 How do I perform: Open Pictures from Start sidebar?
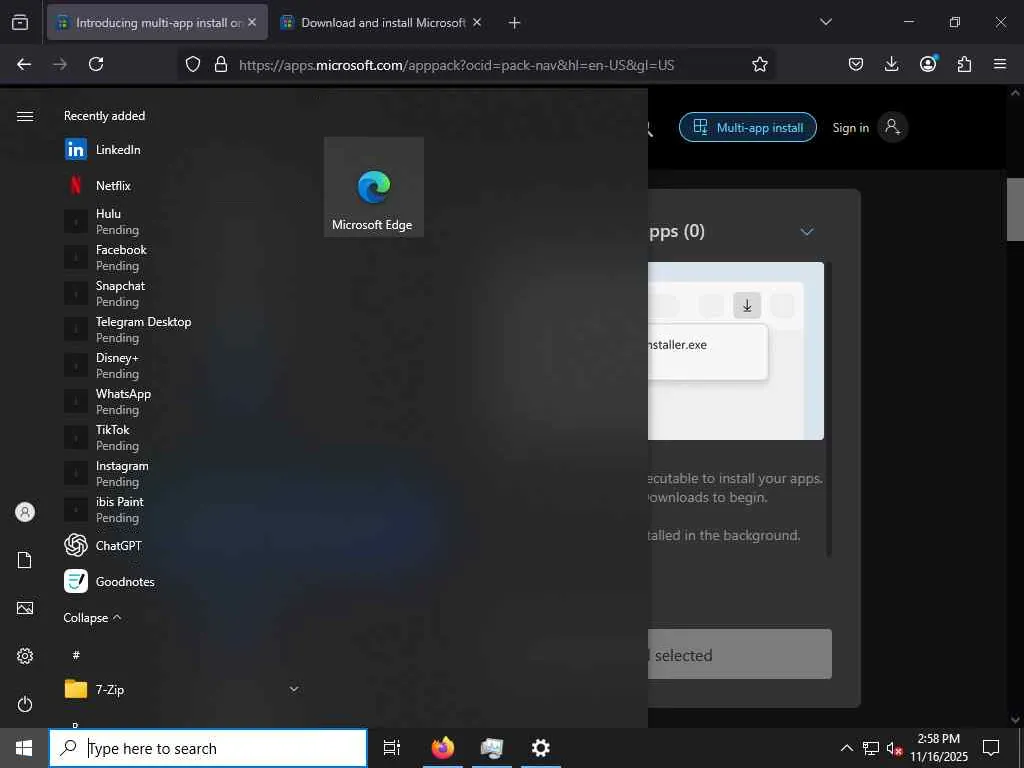click(x=25, y=608)
